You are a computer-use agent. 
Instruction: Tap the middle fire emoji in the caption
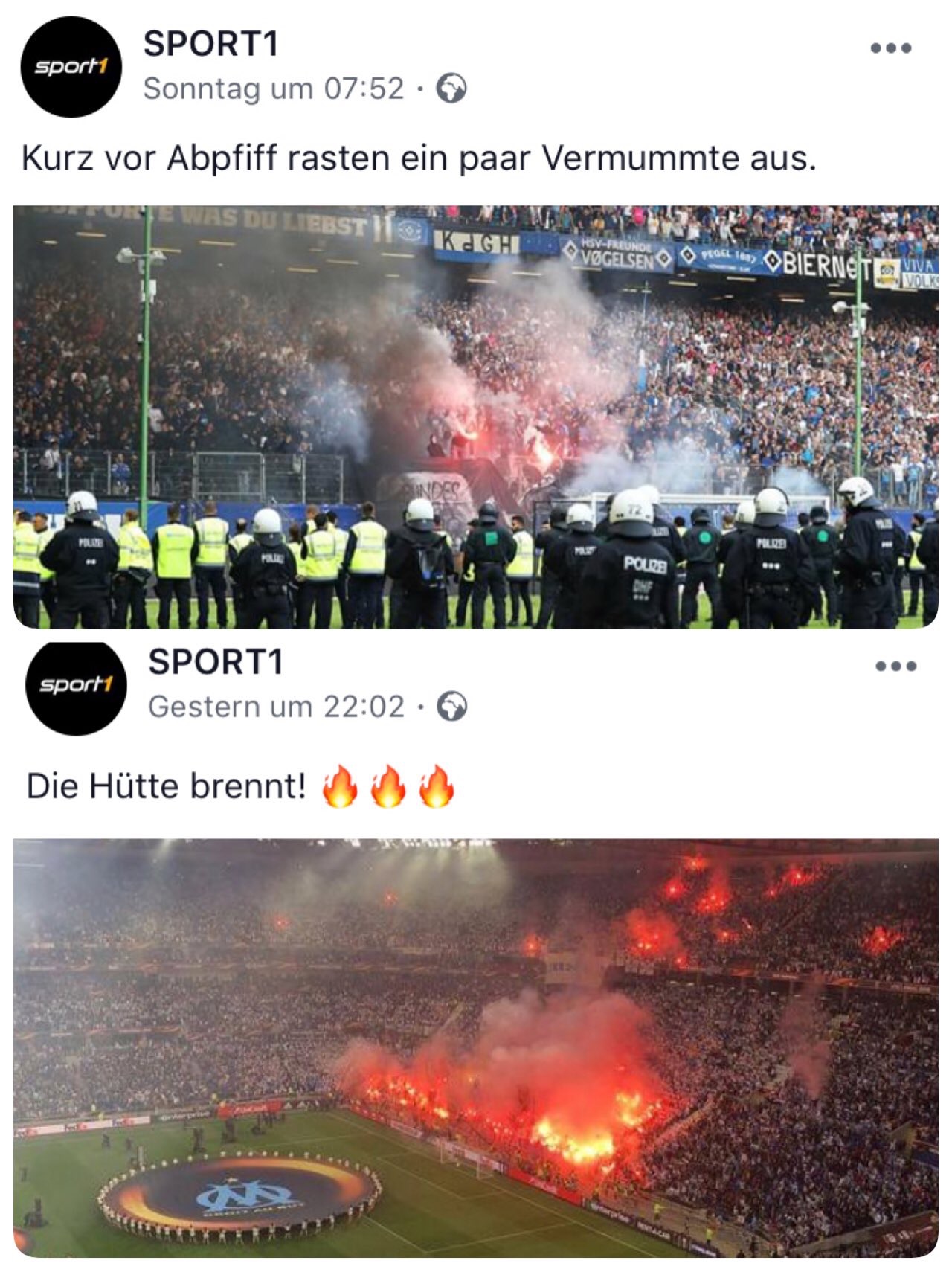(388, 786)
